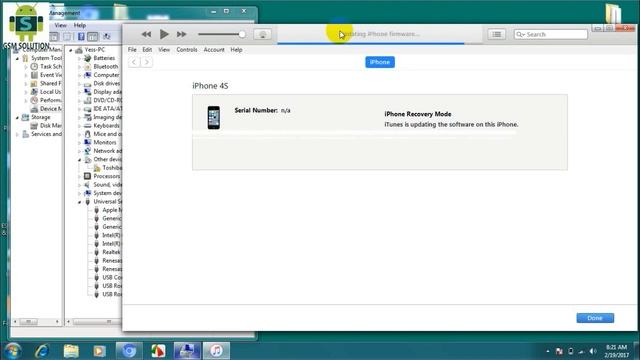Select Event Viewer in the console tree
The width and height of the screenshot is (640, 360).
(x=47, y=75)
